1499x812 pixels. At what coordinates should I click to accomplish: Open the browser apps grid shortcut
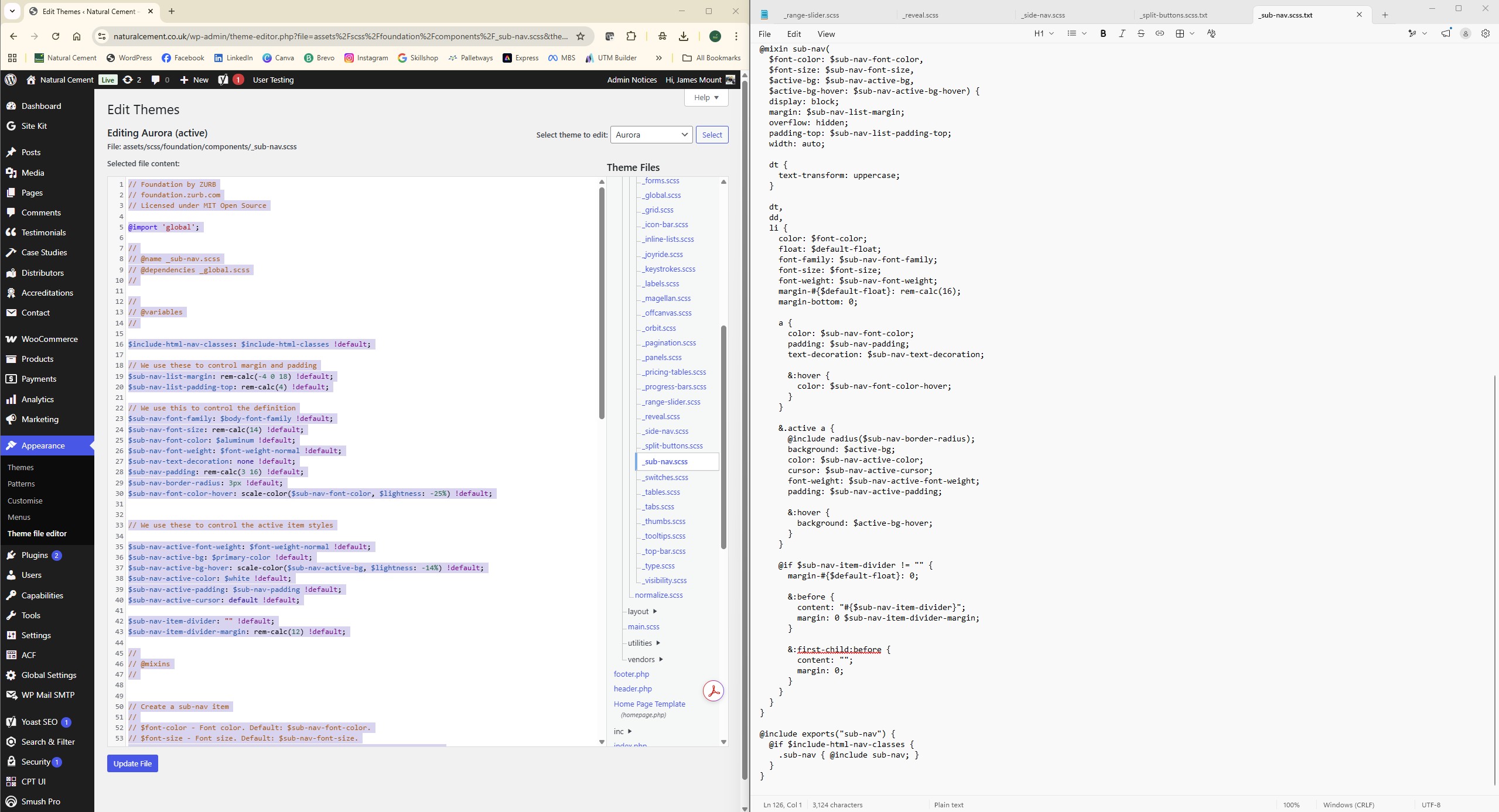tap(12, 58)
